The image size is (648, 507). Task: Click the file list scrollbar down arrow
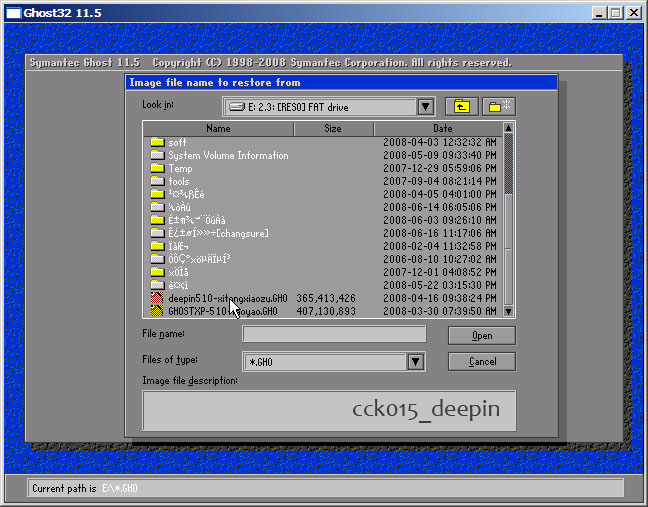[508, 312]
